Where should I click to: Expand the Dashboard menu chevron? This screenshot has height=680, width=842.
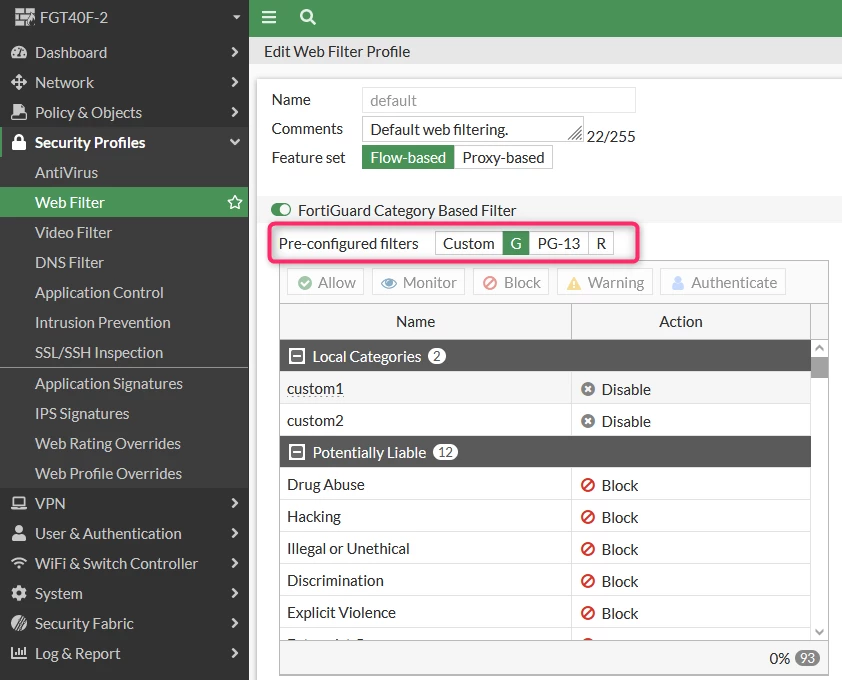pyautogui.click(x=234, y=52)
